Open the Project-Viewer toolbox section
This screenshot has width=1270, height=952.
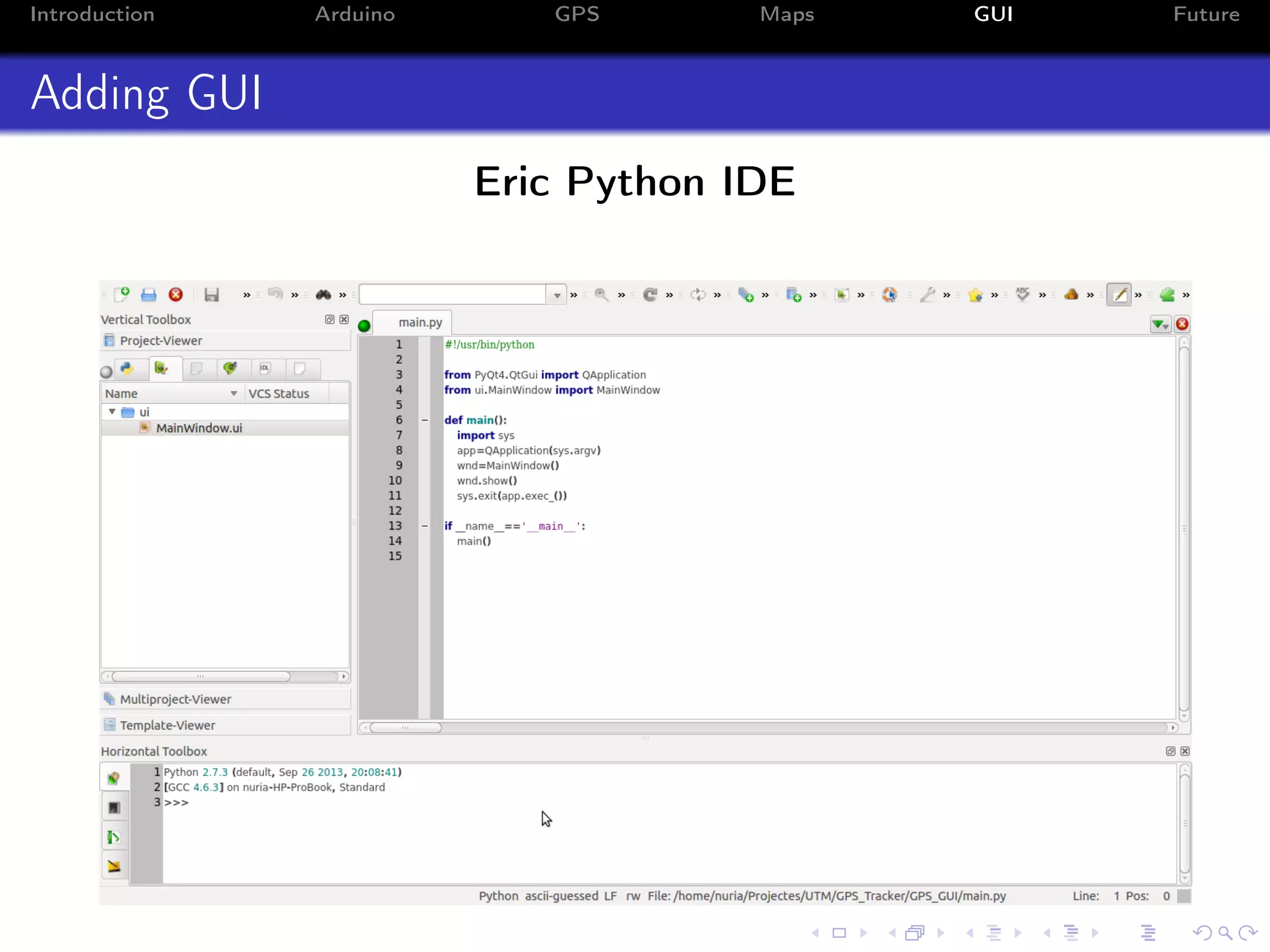point(225,341)
